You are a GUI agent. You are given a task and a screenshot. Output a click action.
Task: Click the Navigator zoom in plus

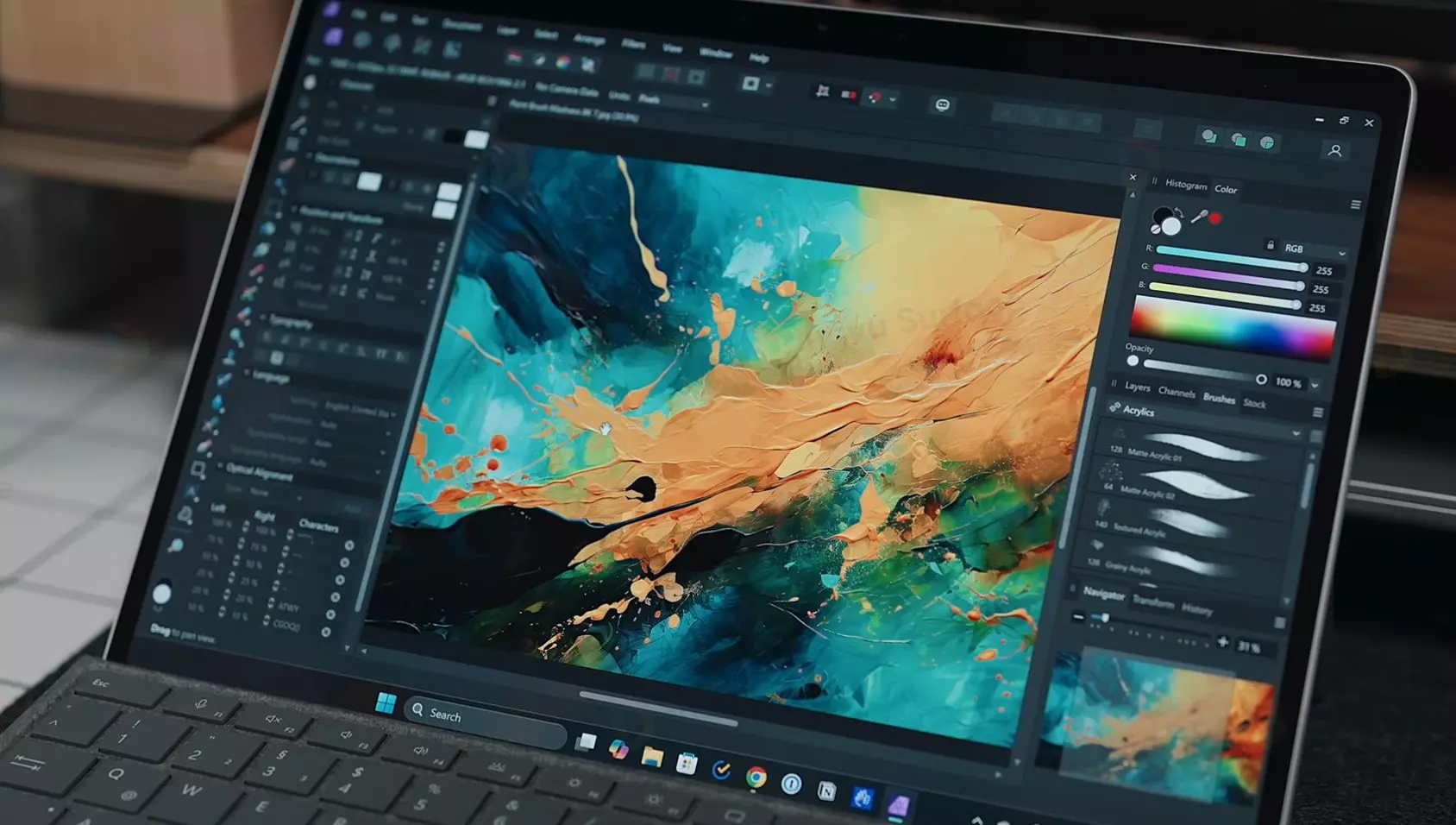(1222, 642)
